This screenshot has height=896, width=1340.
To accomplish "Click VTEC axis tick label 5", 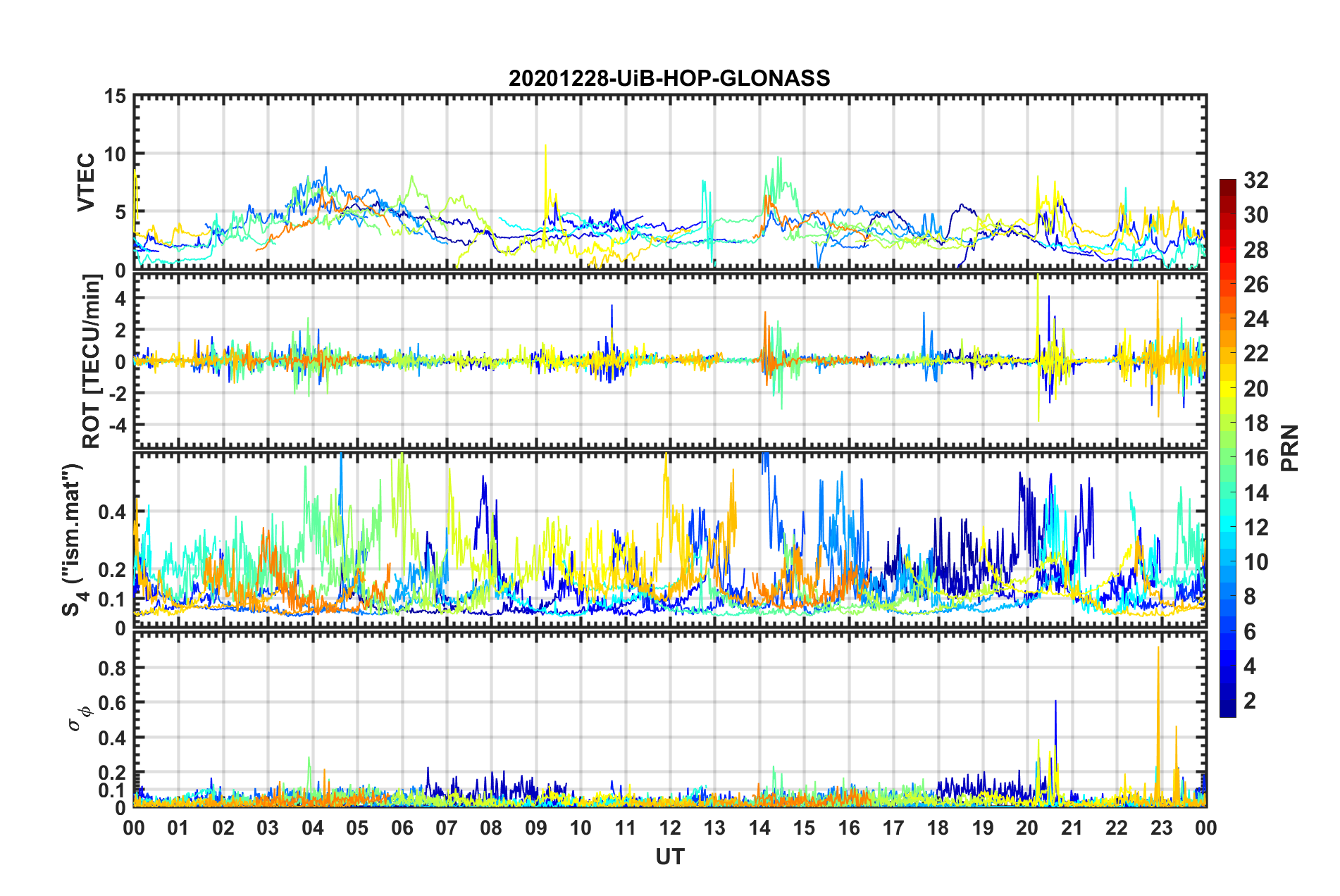I will (120, 212).
